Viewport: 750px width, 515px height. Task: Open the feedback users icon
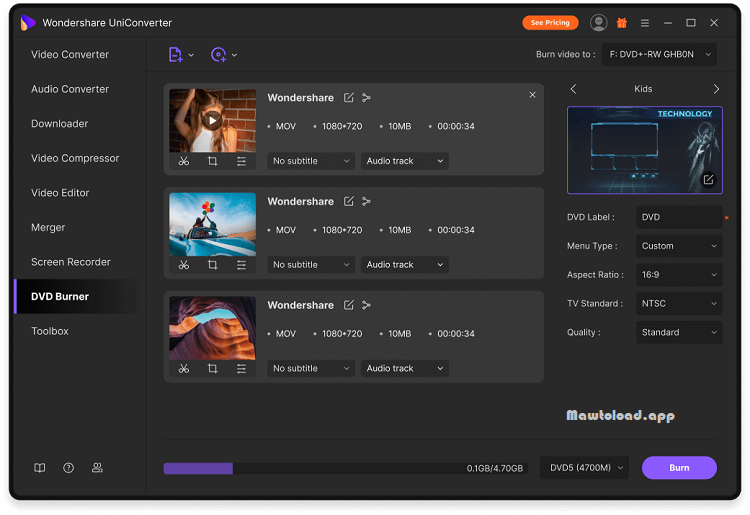(x=97, y=468)
